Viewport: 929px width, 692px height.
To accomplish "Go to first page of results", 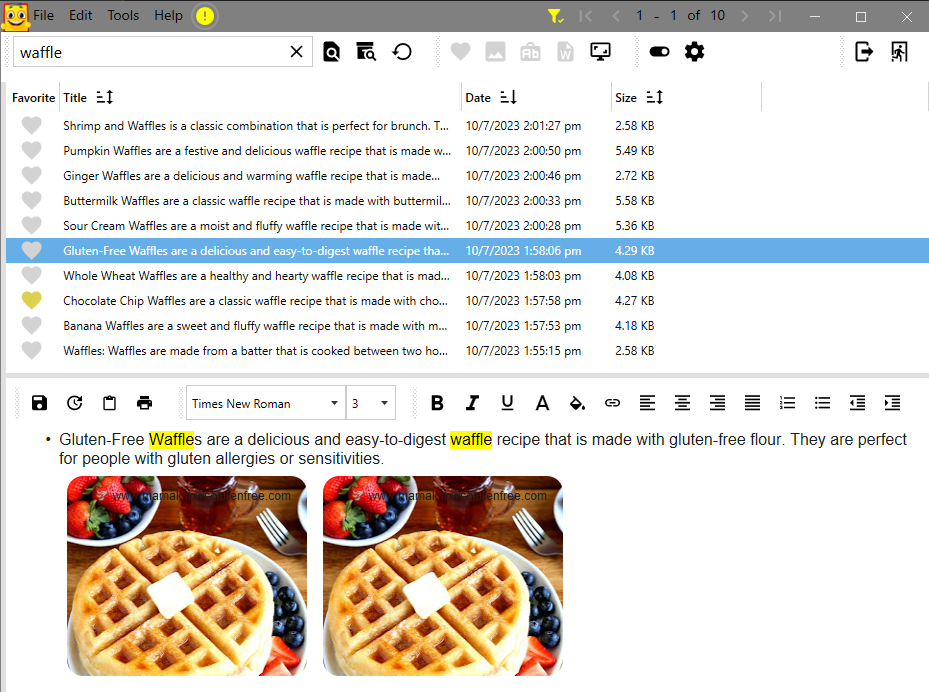I will [x=585, y=16].
